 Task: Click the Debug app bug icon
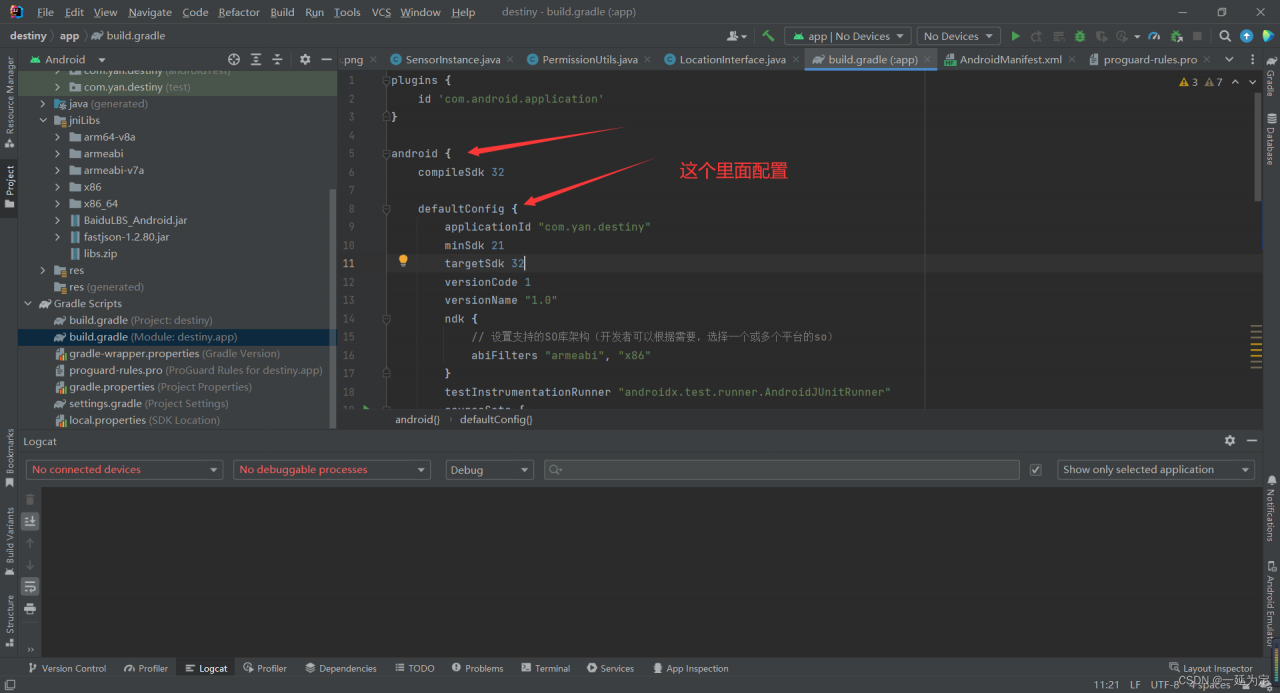pos(1080,36)
